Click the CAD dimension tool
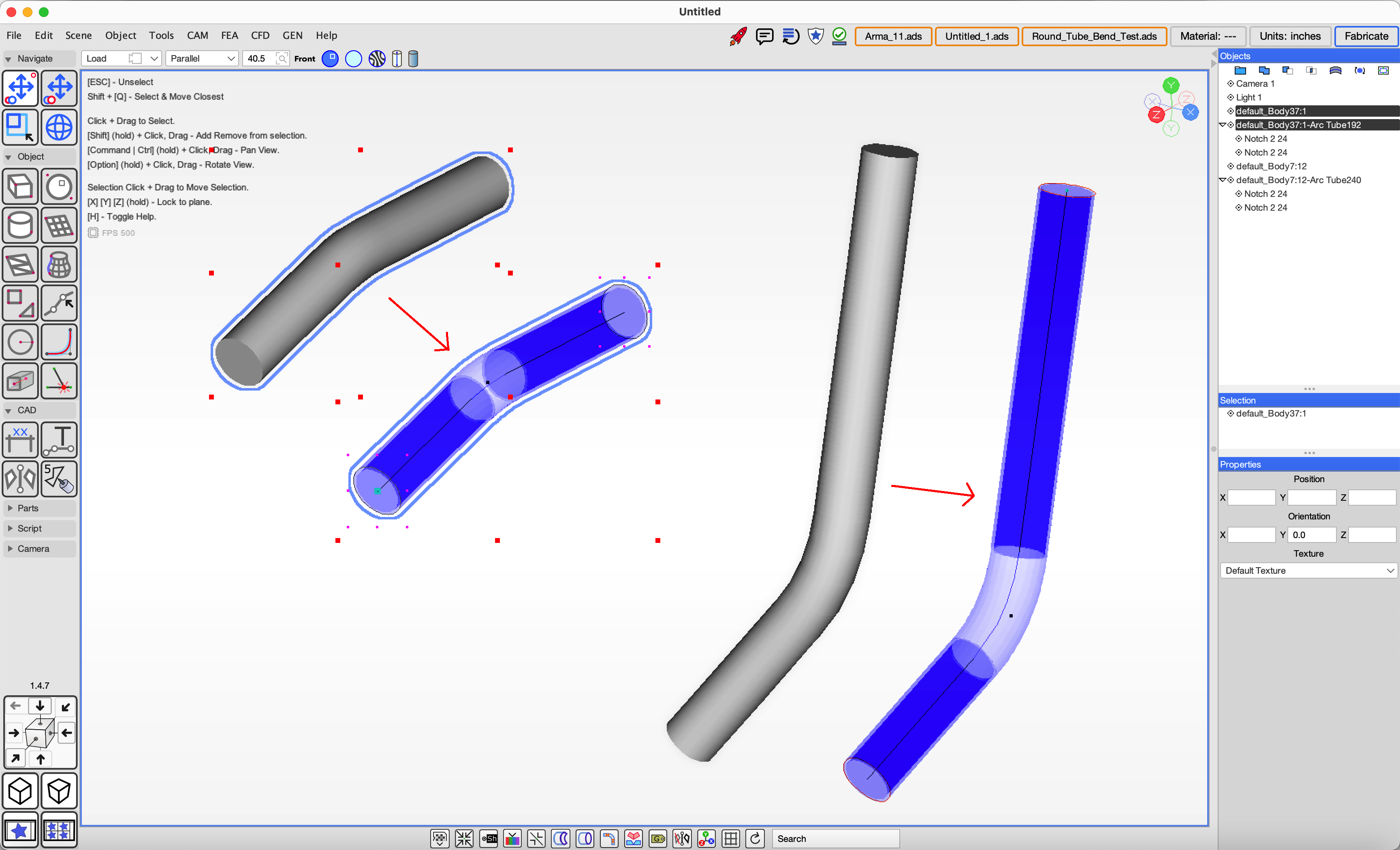The height and width of the screenshot is (850, 1400). 20,439
